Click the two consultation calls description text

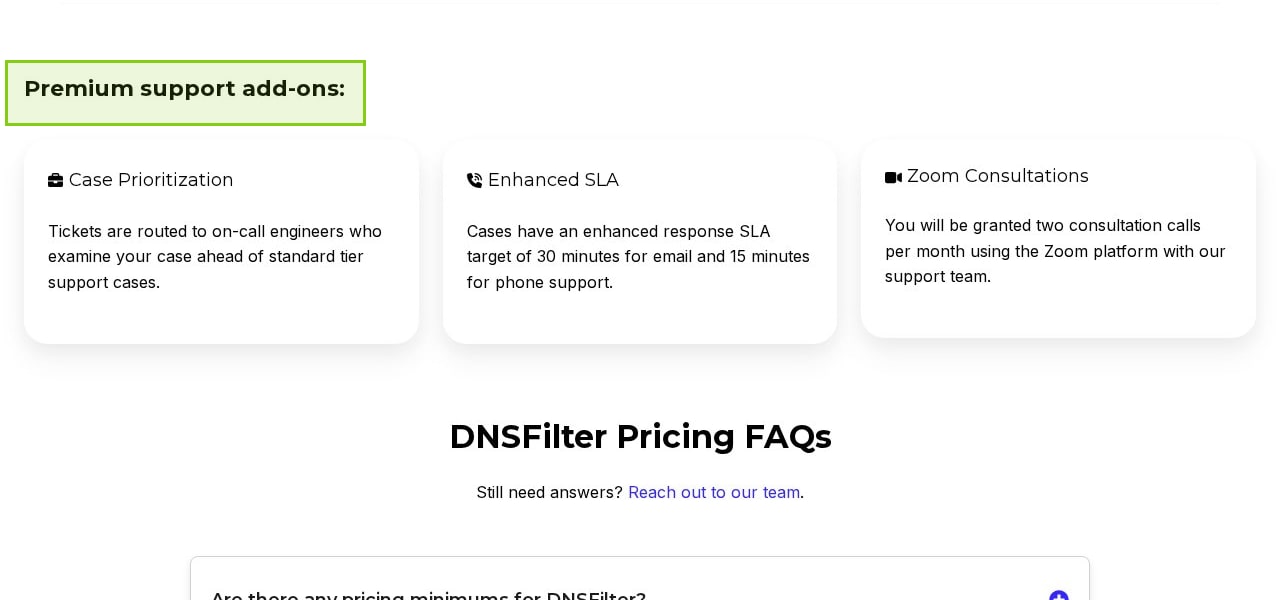1055,251
